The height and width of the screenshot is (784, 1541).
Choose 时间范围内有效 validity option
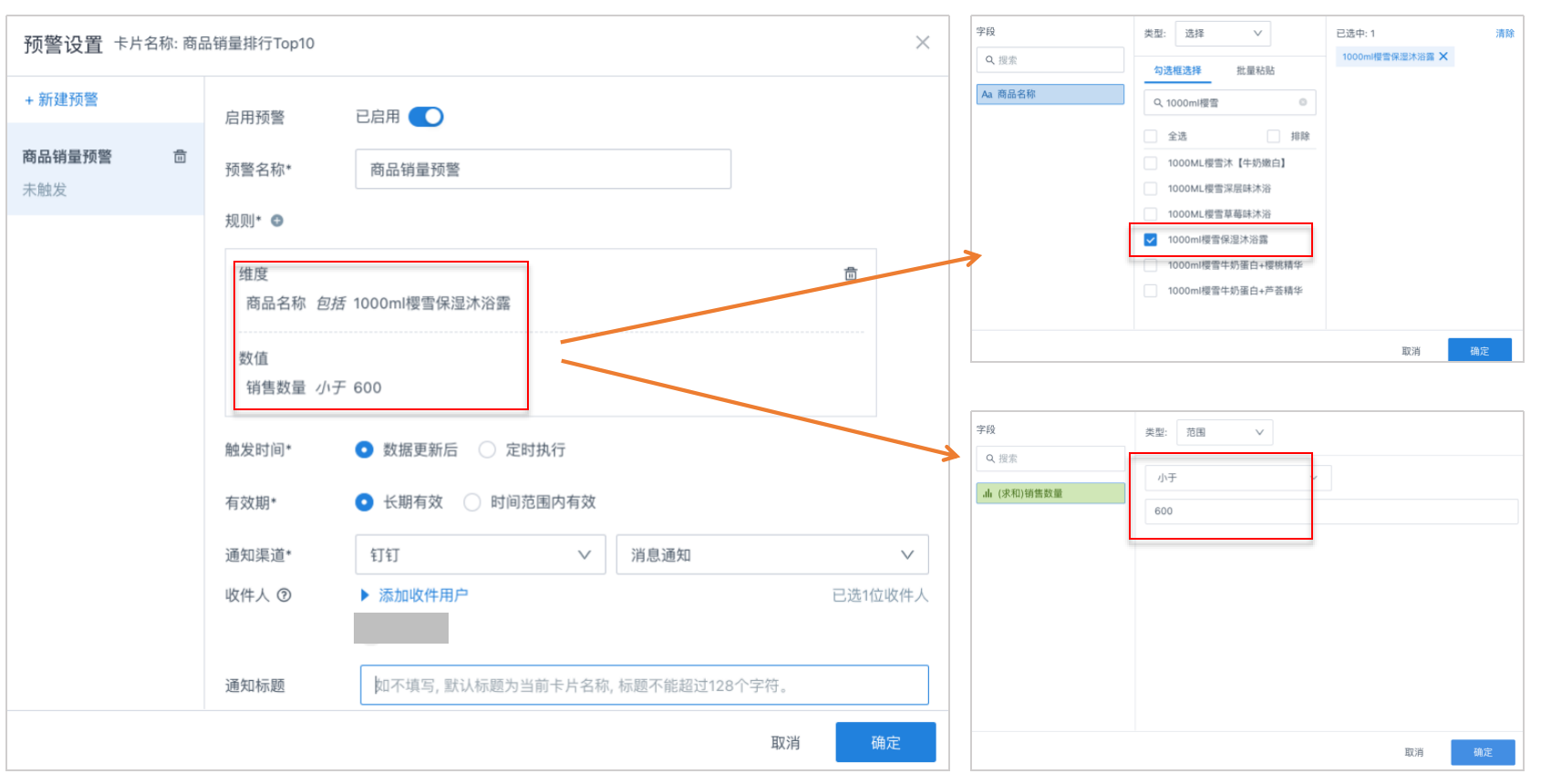472,502
